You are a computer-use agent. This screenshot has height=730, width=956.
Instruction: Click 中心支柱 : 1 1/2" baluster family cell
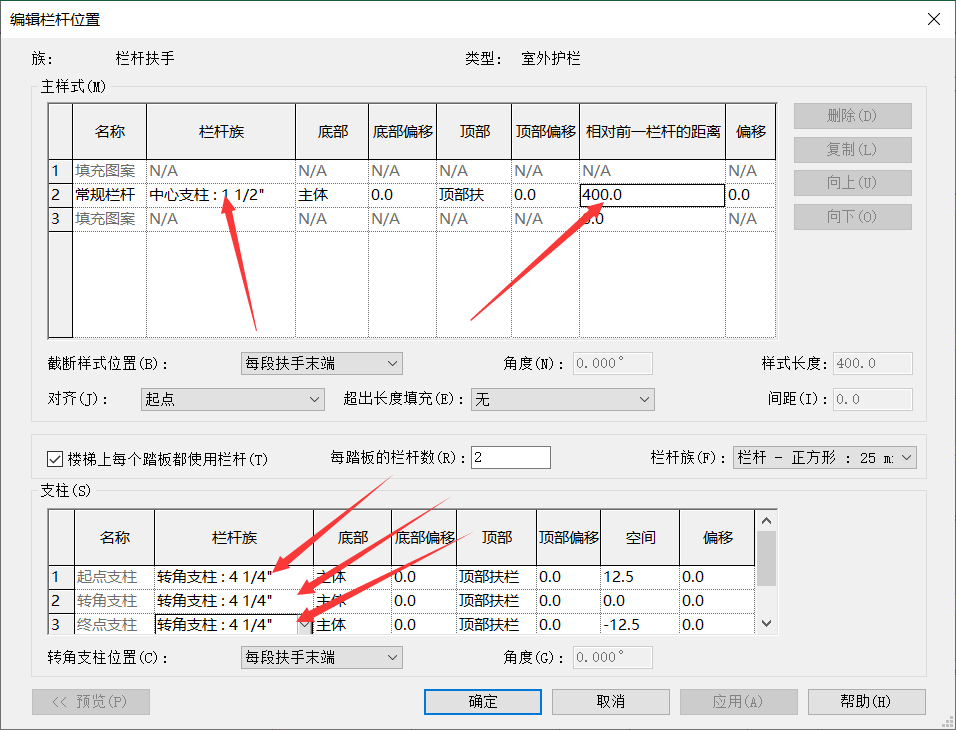pos(220,195)
